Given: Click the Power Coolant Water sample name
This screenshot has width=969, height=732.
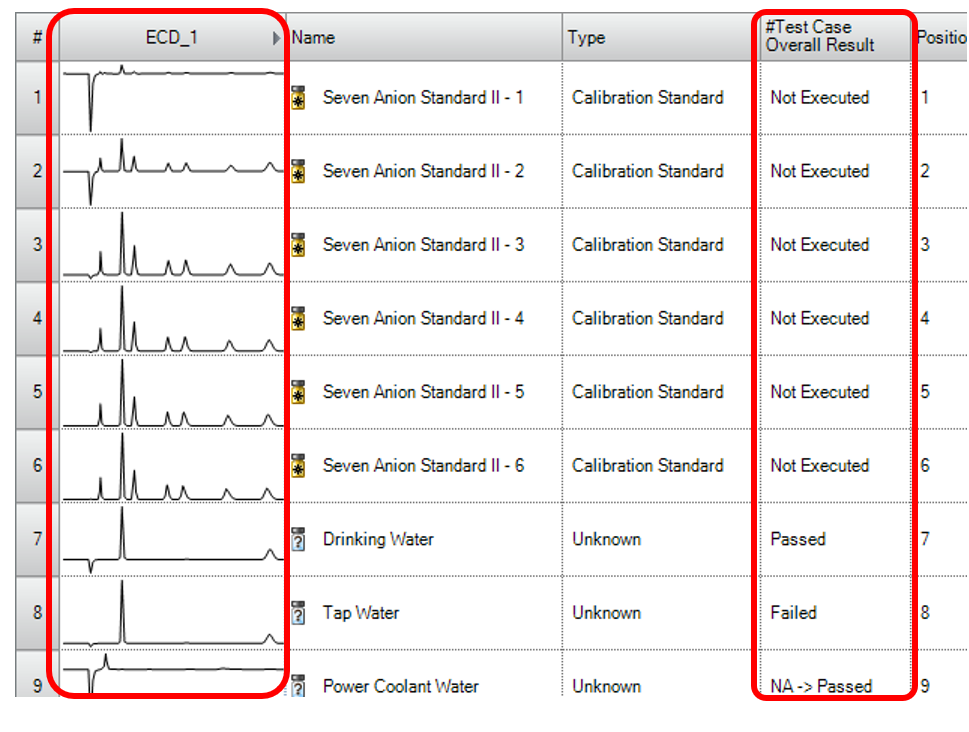Looking at the screenshot, I should tap(400, 687).
